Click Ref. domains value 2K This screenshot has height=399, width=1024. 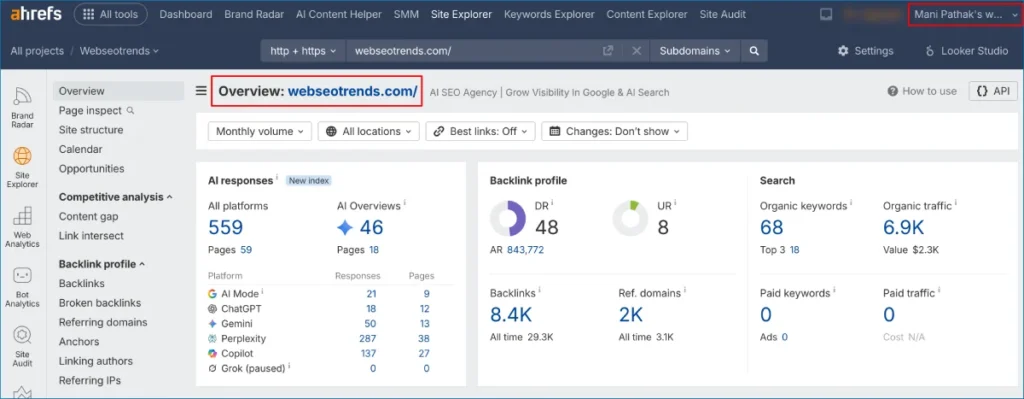631,315
